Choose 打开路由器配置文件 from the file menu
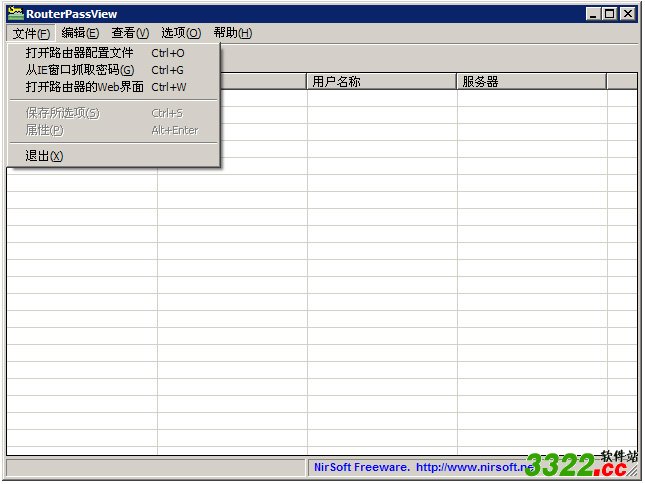Screen dimensions: 645x484 pos(114,53)
